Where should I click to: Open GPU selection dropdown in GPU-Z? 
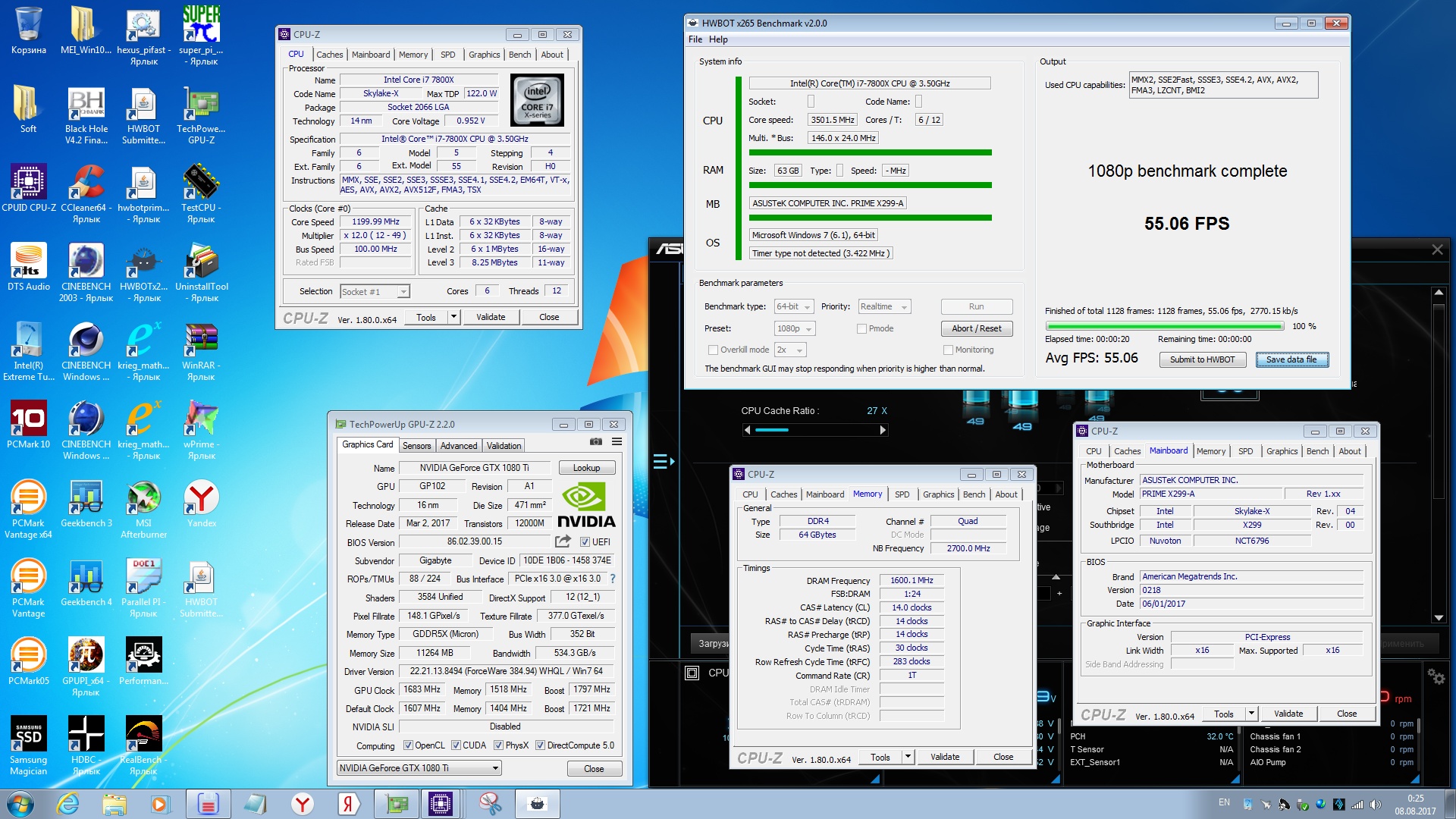[419, 768]
